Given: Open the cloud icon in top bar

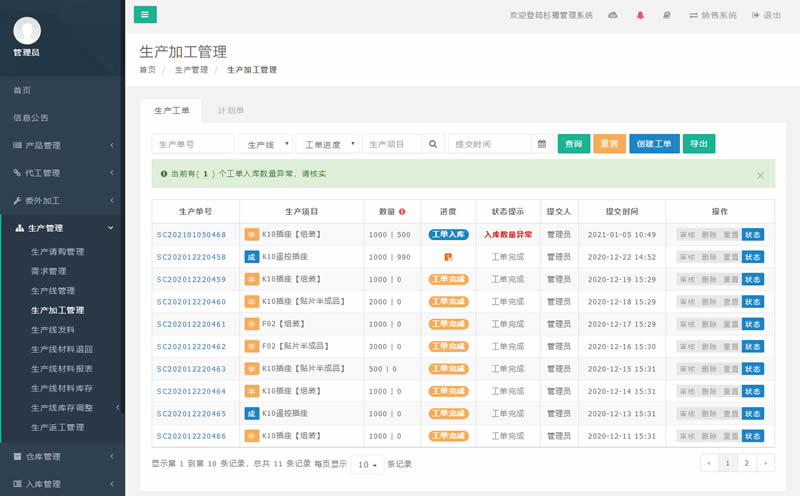Looking at the screenshot, I should (x=613, y=15).
